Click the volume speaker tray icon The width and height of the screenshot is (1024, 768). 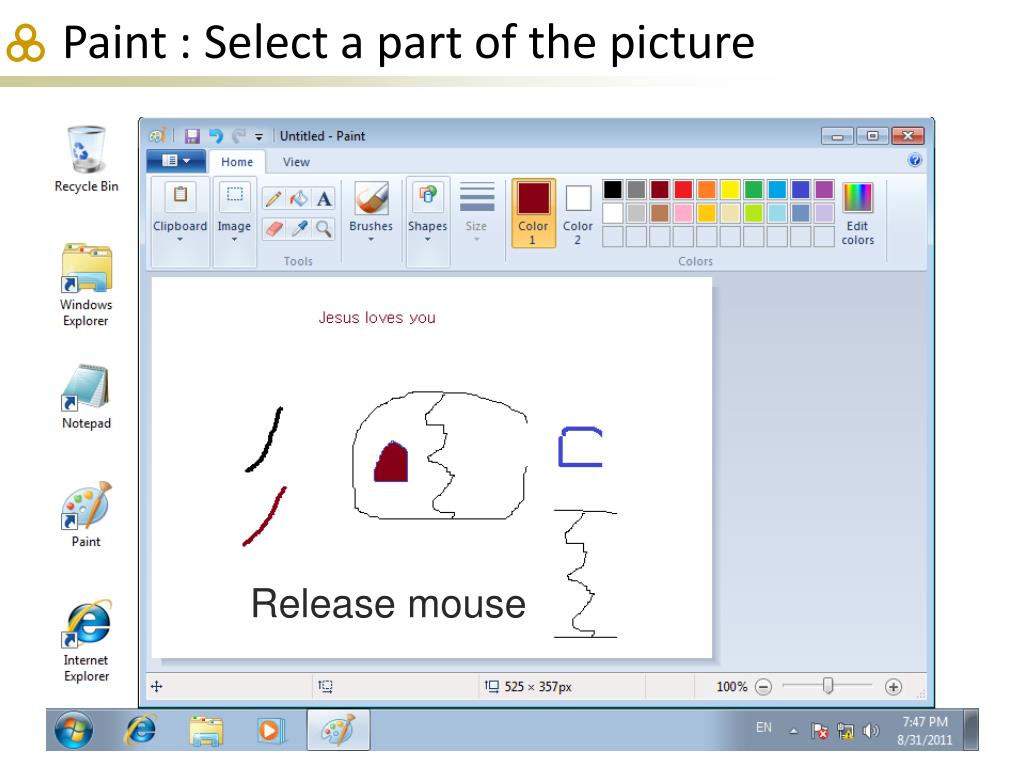(871, 731)
